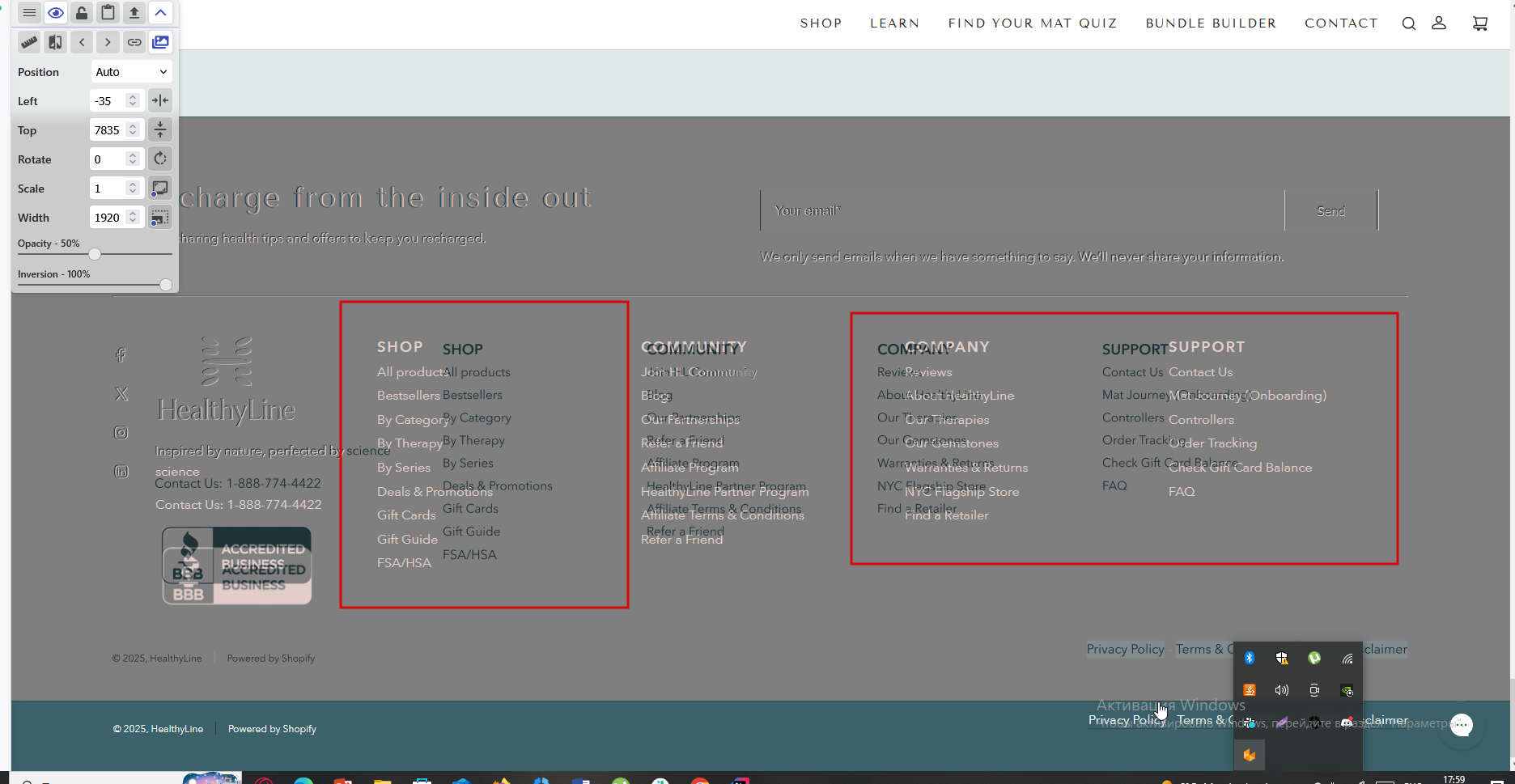Click the Send newsletter button
The height and width of the screenshot is (784, 1515).
click(1331, 211)
